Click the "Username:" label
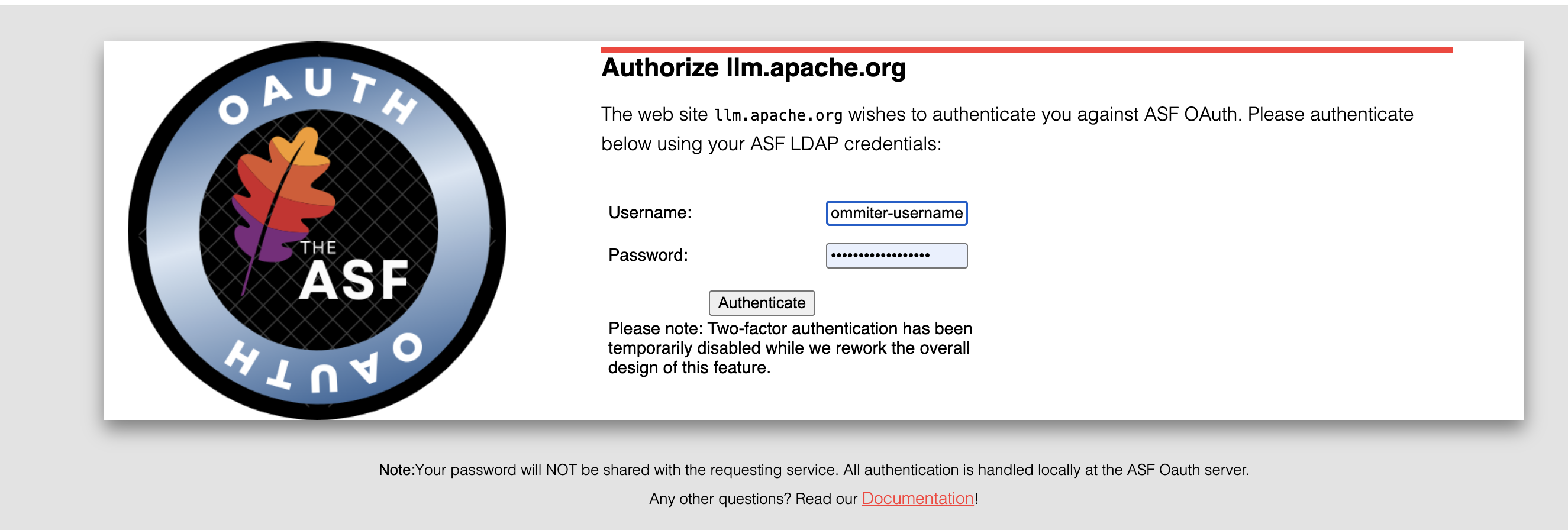Image resolution: width=1568 pixels, height=530 pixels. click(x=650, y=212)
